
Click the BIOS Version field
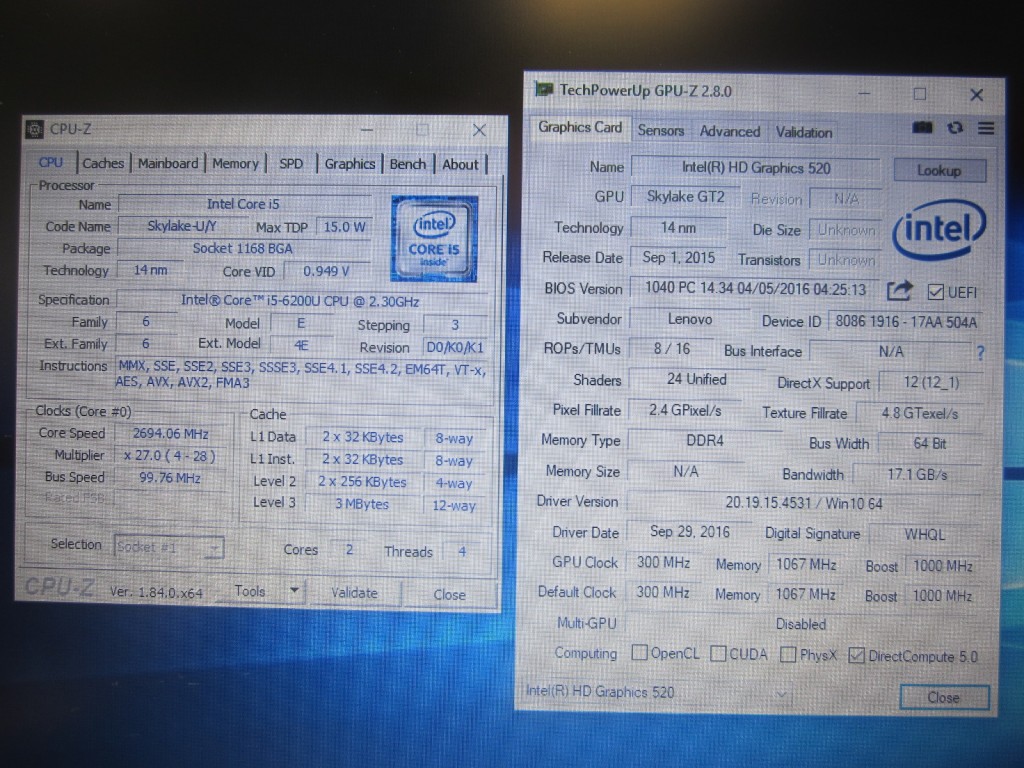(x=756, y=289)
